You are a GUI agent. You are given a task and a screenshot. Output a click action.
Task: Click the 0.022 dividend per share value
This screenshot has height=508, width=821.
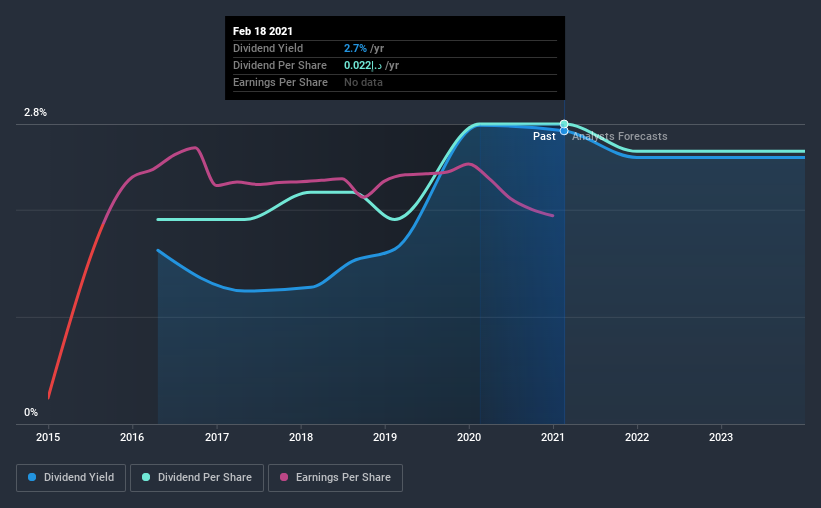[363, 65]
